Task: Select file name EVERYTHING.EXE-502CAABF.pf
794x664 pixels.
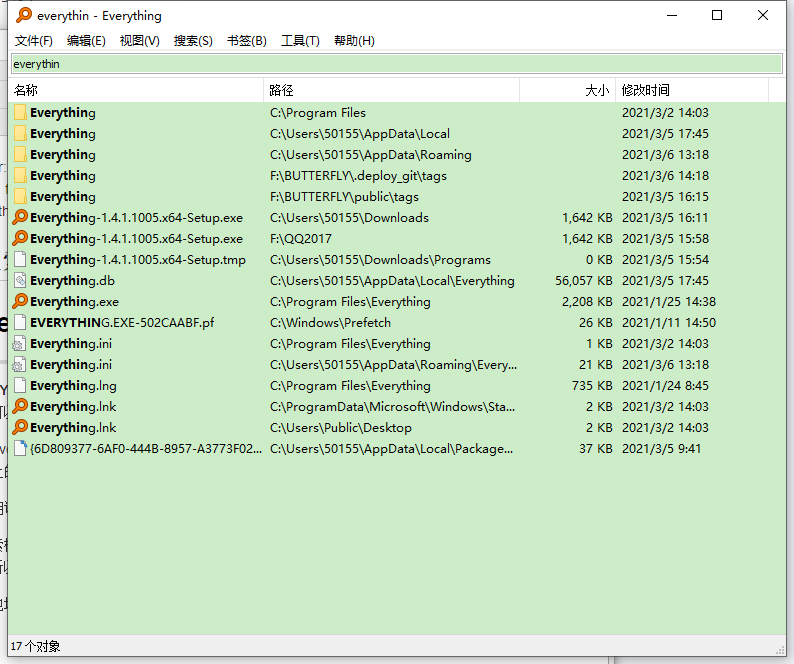Action: click(x=122, y=323)
